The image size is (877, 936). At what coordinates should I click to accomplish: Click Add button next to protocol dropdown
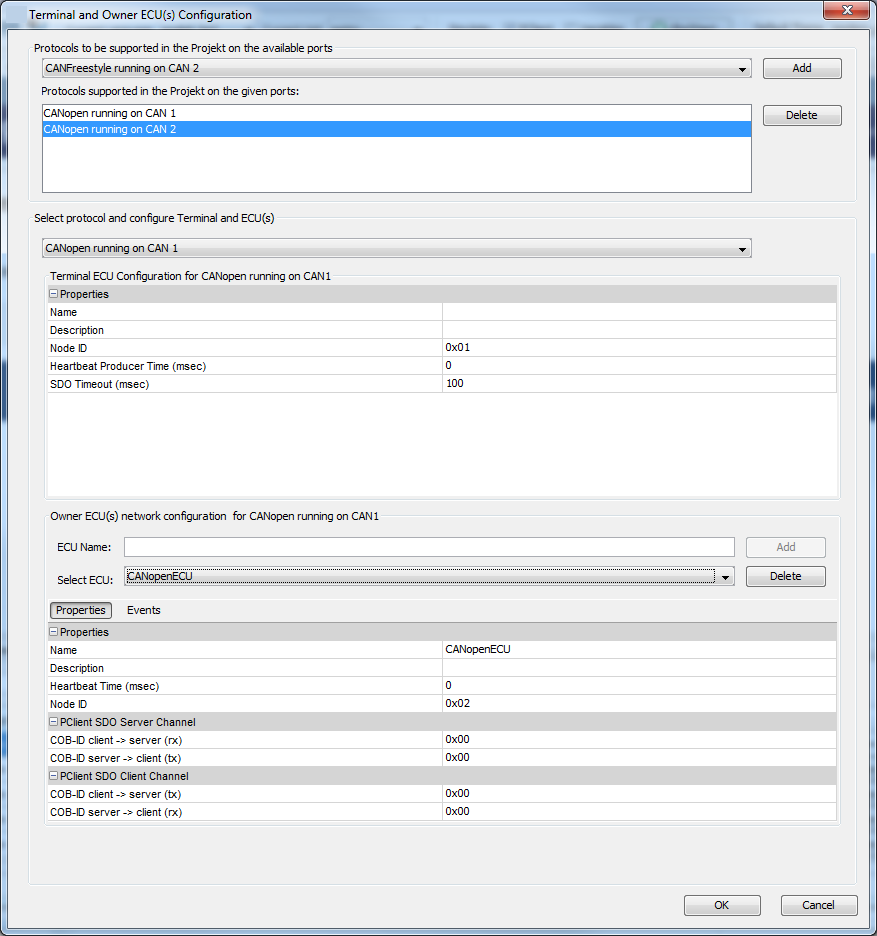[801, 69]
